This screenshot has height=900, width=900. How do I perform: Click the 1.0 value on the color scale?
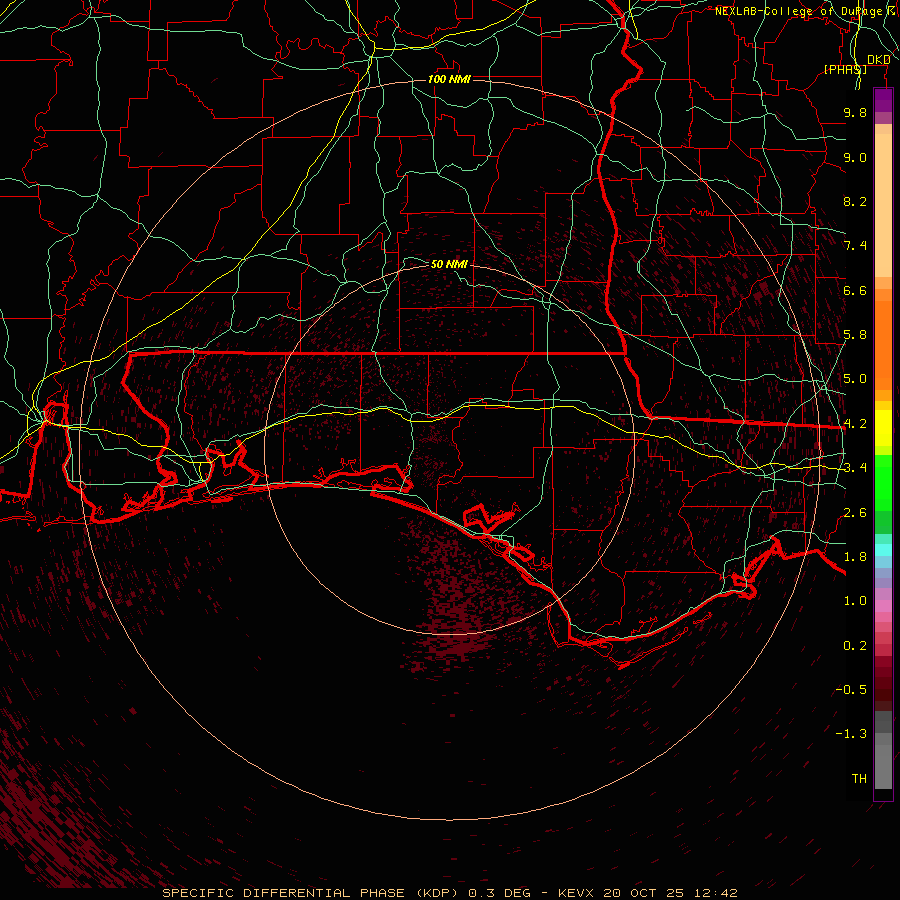855,601
